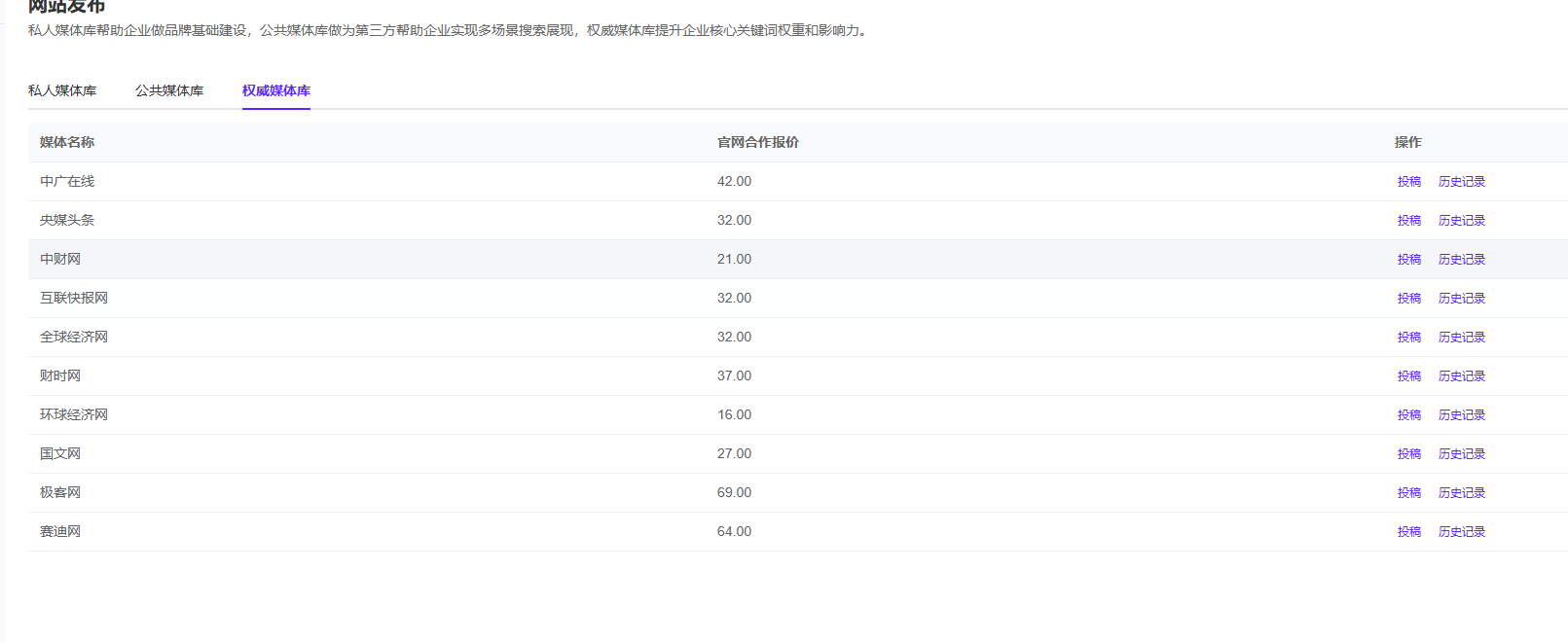Click the 环球经济网 media name

tap(74, 415)
